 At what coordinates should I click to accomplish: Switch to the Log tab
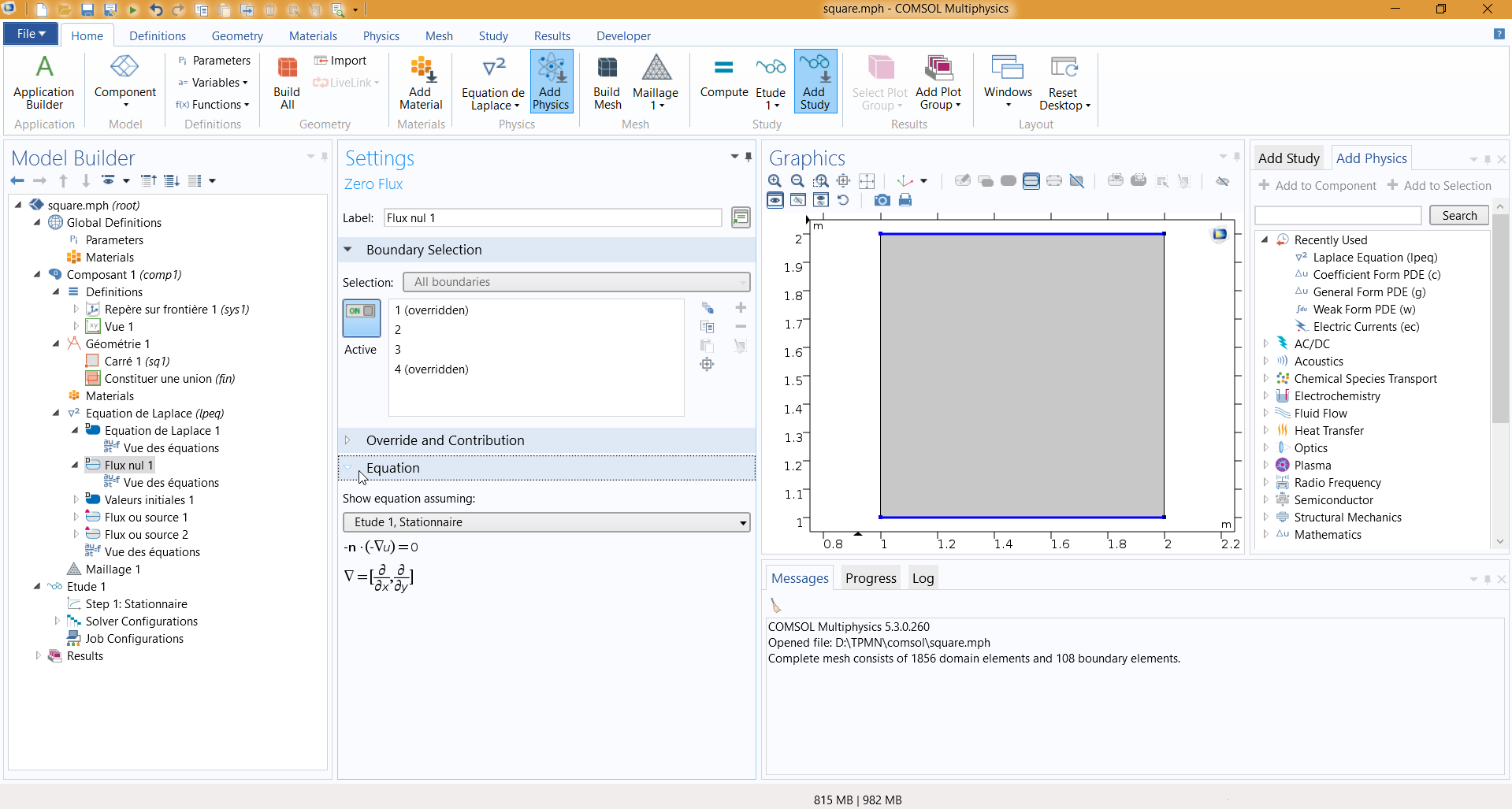coord(923,578)
